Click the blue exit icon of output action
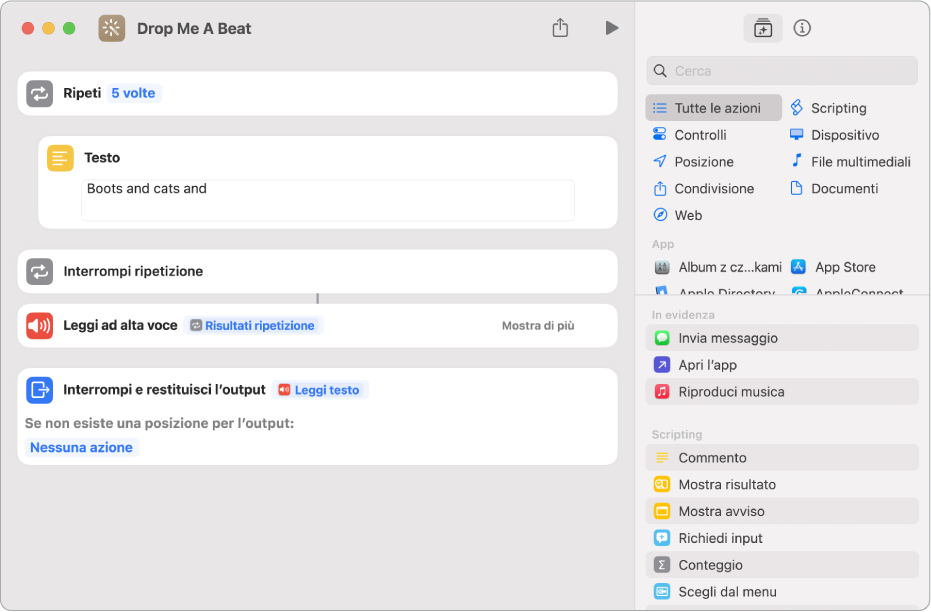 39,390
